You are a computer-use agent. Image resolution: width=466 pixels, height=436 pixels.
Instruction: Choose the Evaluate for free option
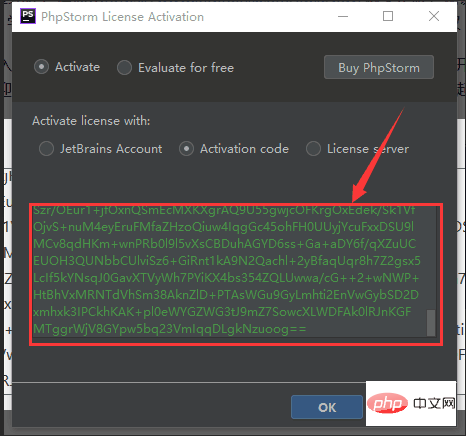(124, 68)
